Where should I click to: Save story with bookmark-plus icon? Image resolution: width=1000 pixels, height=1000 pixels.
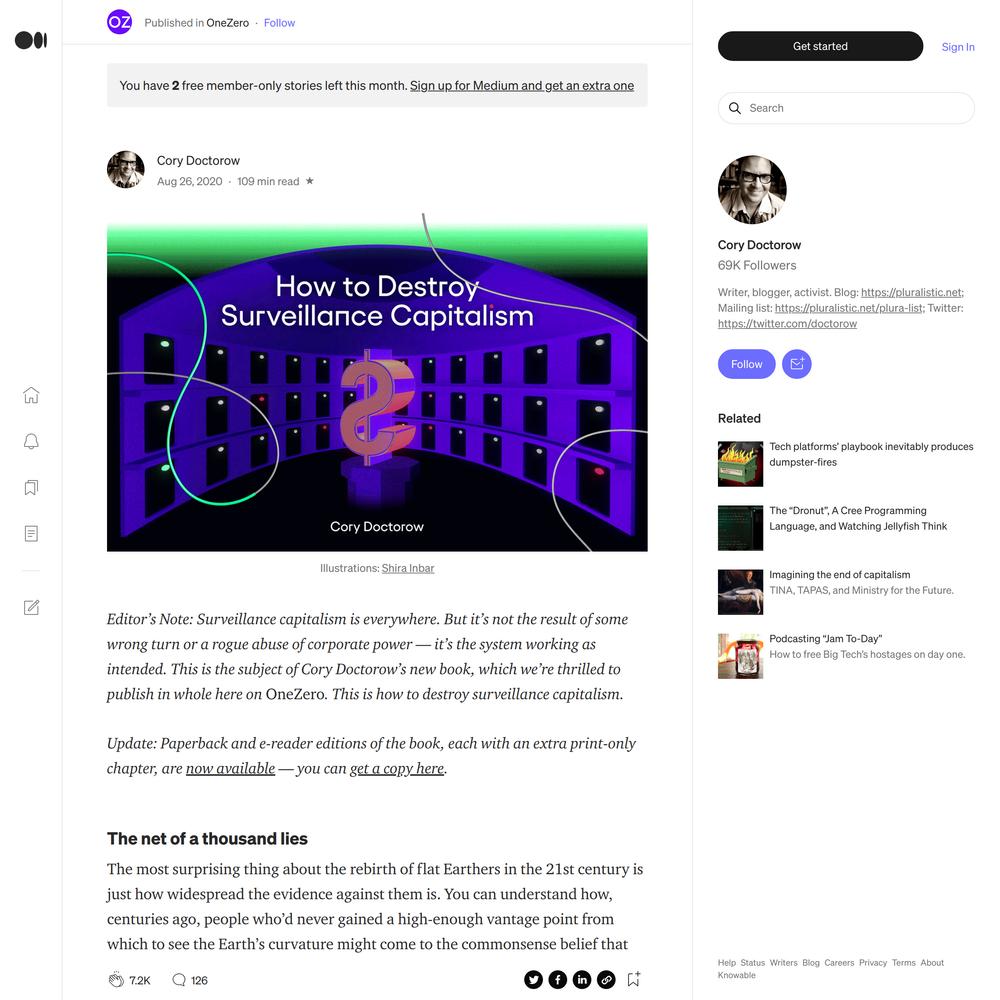pos(634,979)
